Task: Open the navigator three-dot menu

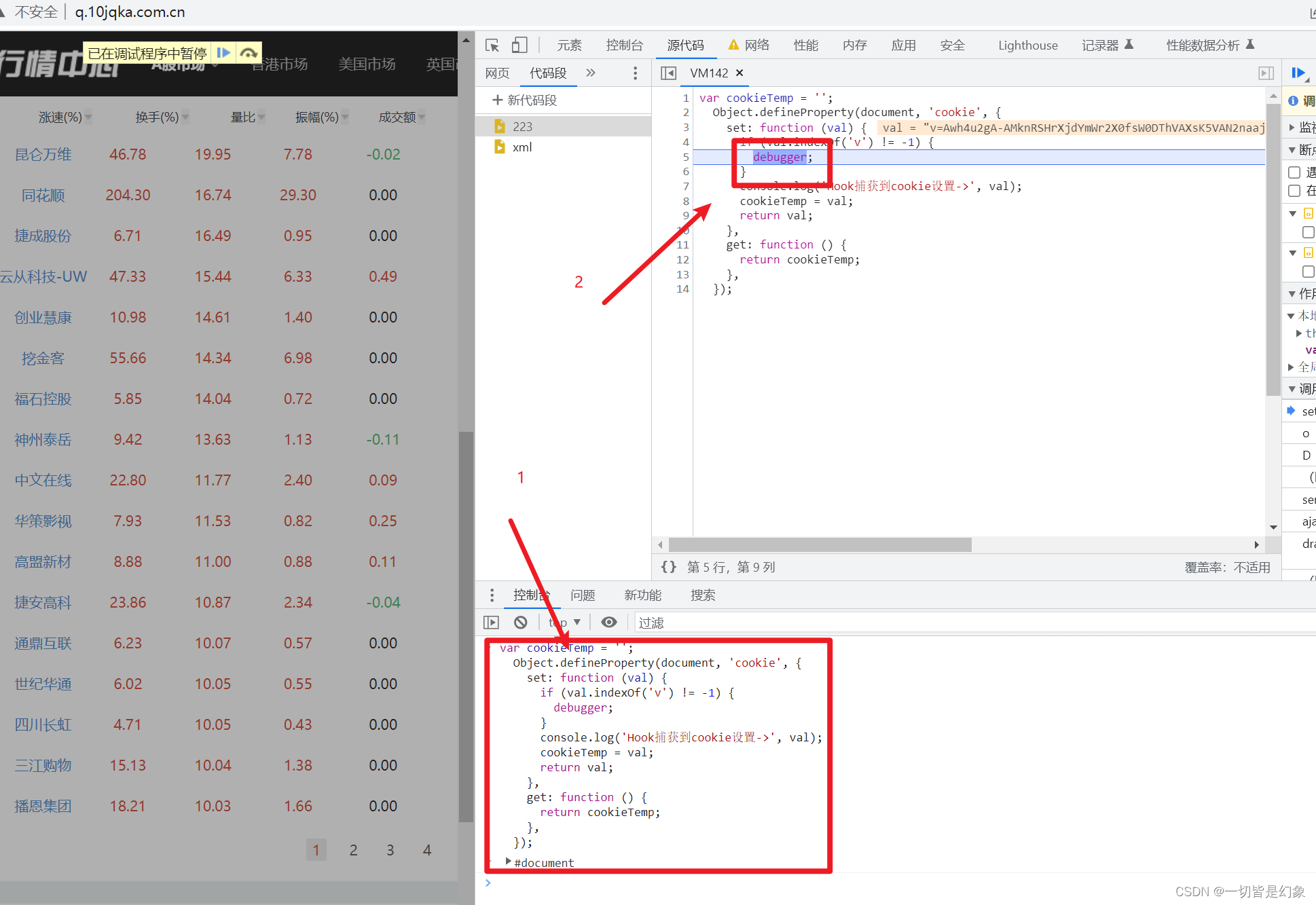Action: click(x=635, y=73)
